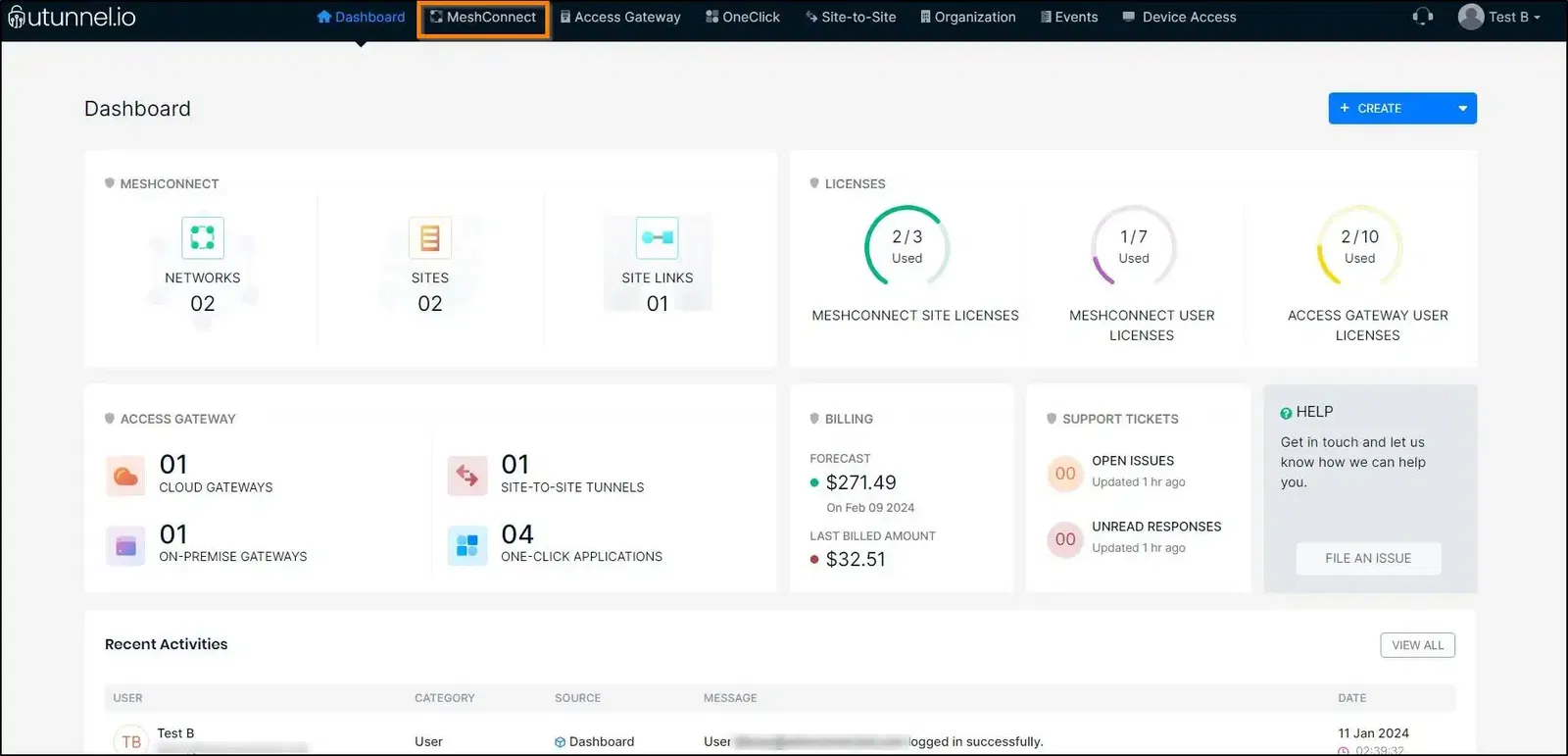Open SITE-TO-SITE TUNNELS label
This screenshot has width=1568, height=756.
point(573,487)
